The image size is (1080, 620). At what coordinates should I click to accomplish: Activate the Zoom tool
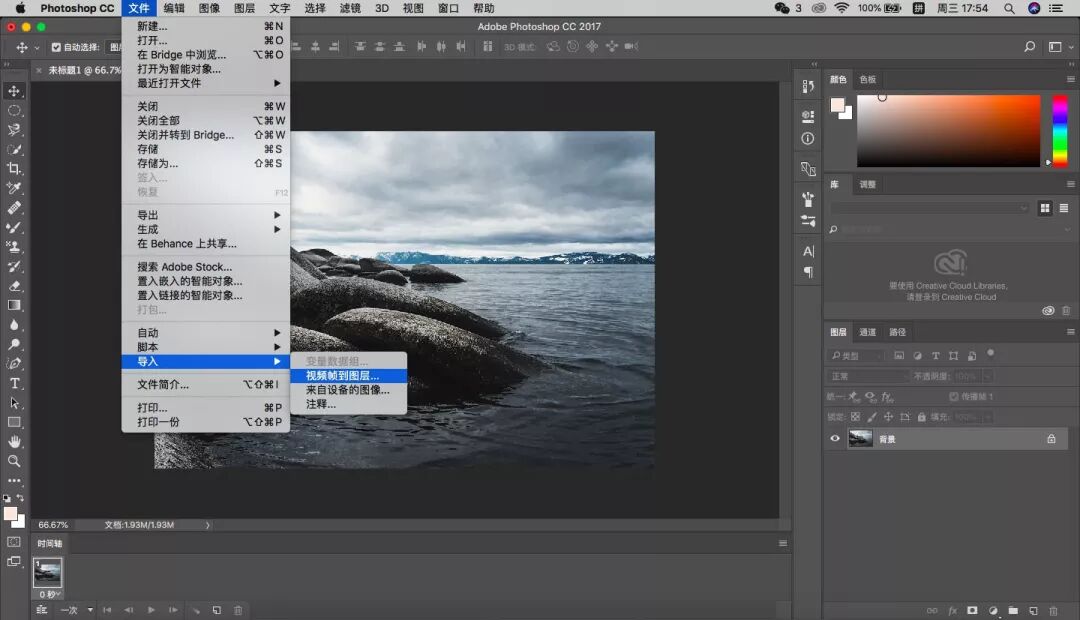coord(14,461)
